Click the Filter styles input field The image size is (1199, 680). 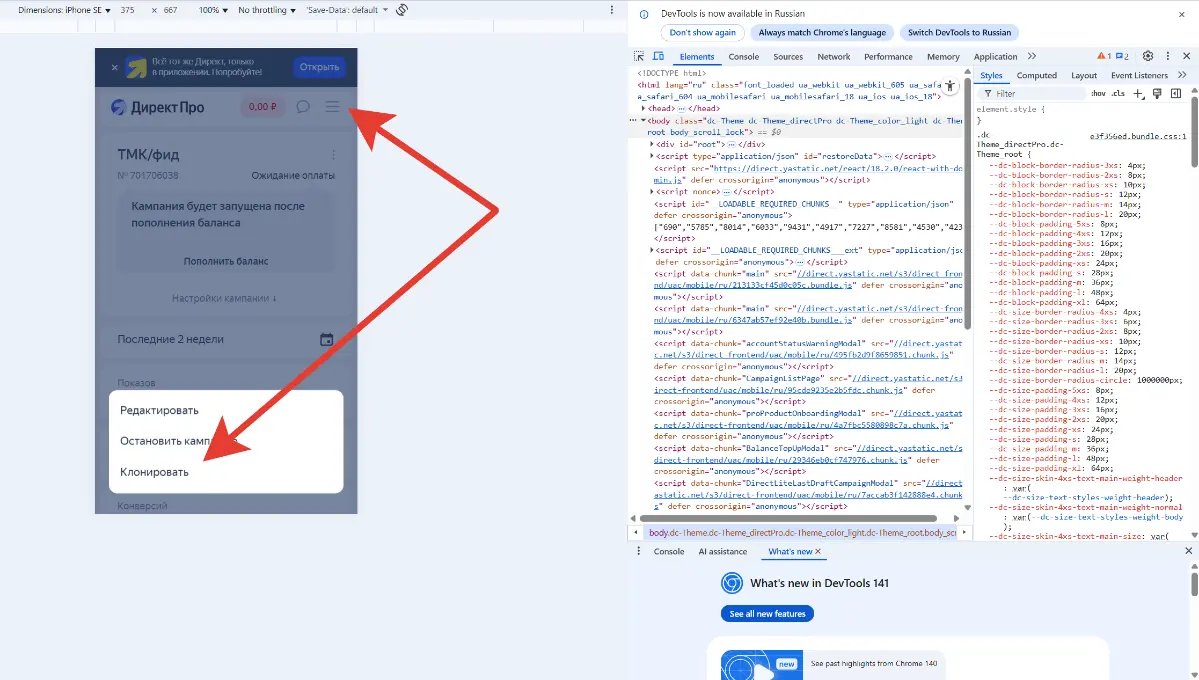1032,93
